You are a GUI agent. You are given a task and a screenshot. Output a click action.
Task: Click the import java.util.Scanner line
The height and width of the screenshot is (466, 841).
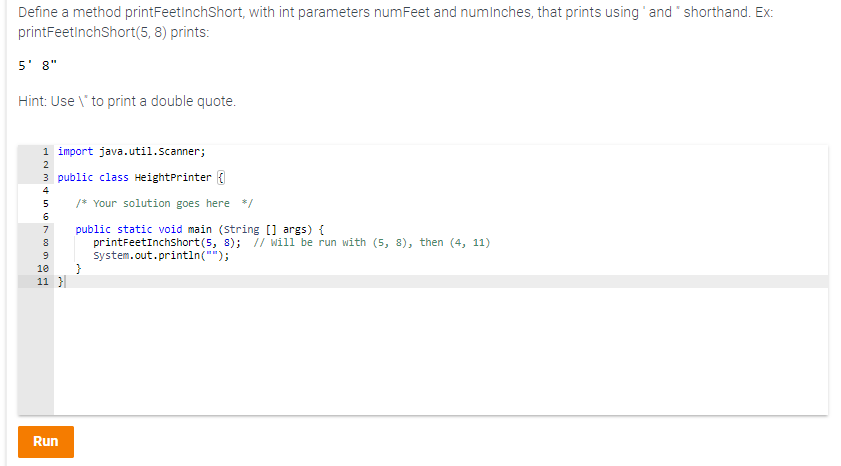[x=131, y=152]
